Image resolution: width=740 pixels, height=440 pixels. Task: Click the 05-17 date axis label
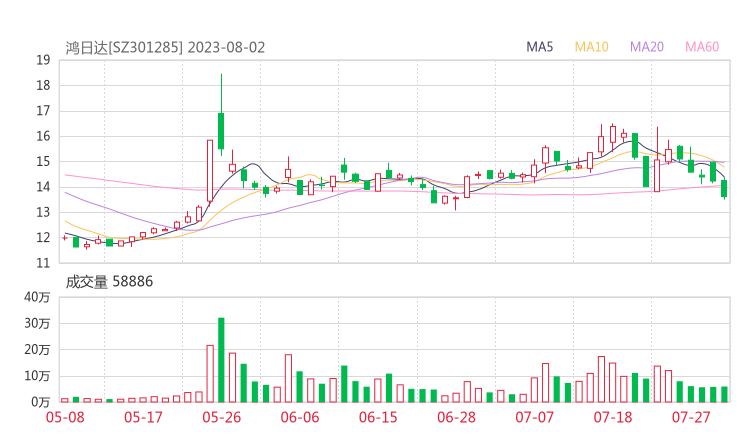coord(143,417)
